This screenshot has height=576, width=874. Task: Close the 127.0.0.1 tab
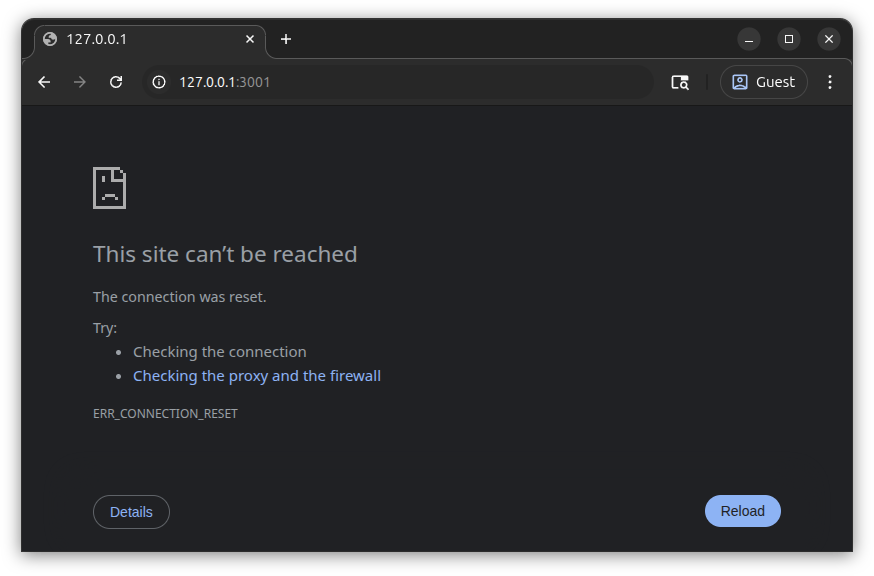pos(250,39)
